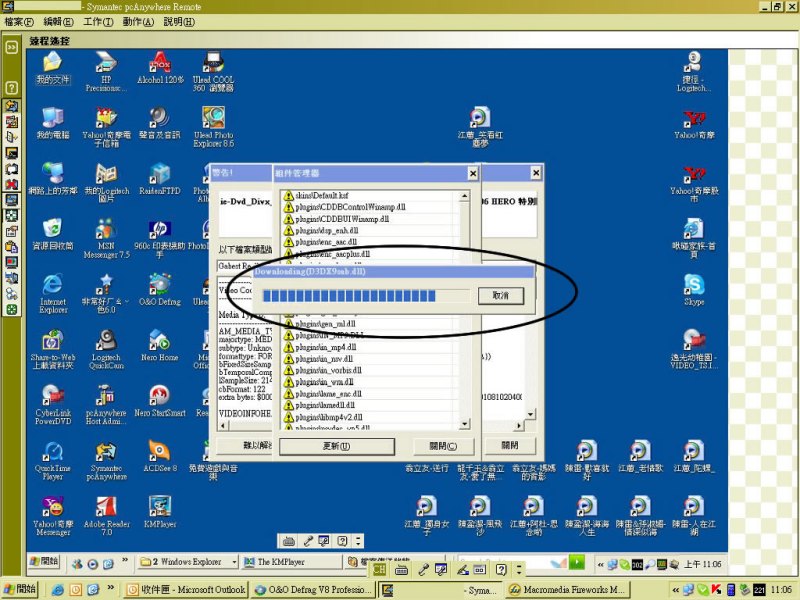The image size is (800, 600).
Task: Click the help question mark in the left toolbar
Action: 12,88
